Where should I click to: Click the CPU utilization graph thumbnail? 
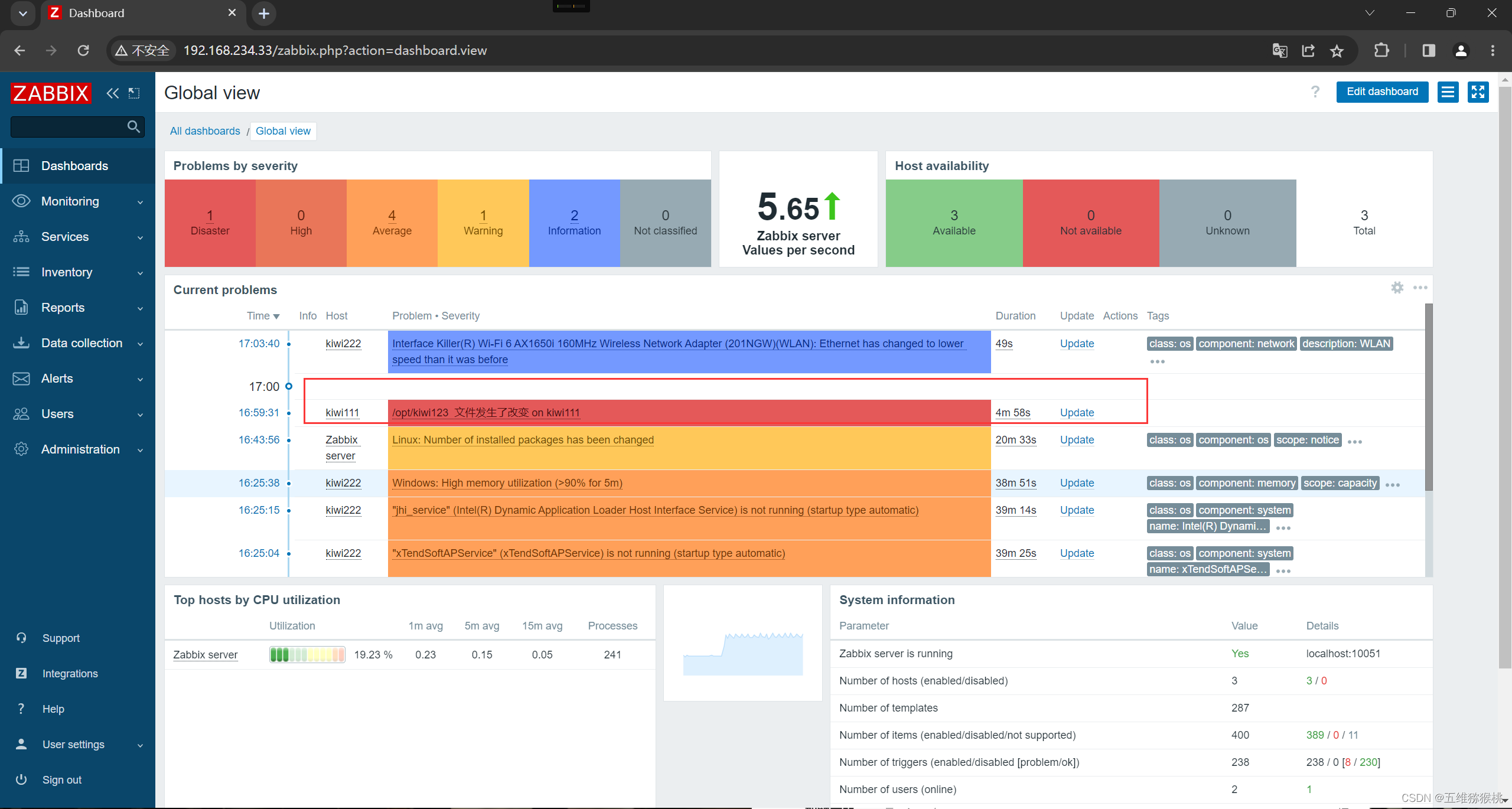(743, 654)
